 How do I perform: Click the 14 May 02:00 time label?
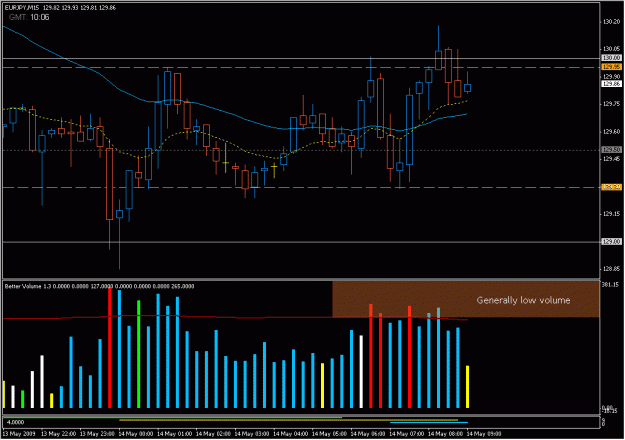click(x=213, y=434)
